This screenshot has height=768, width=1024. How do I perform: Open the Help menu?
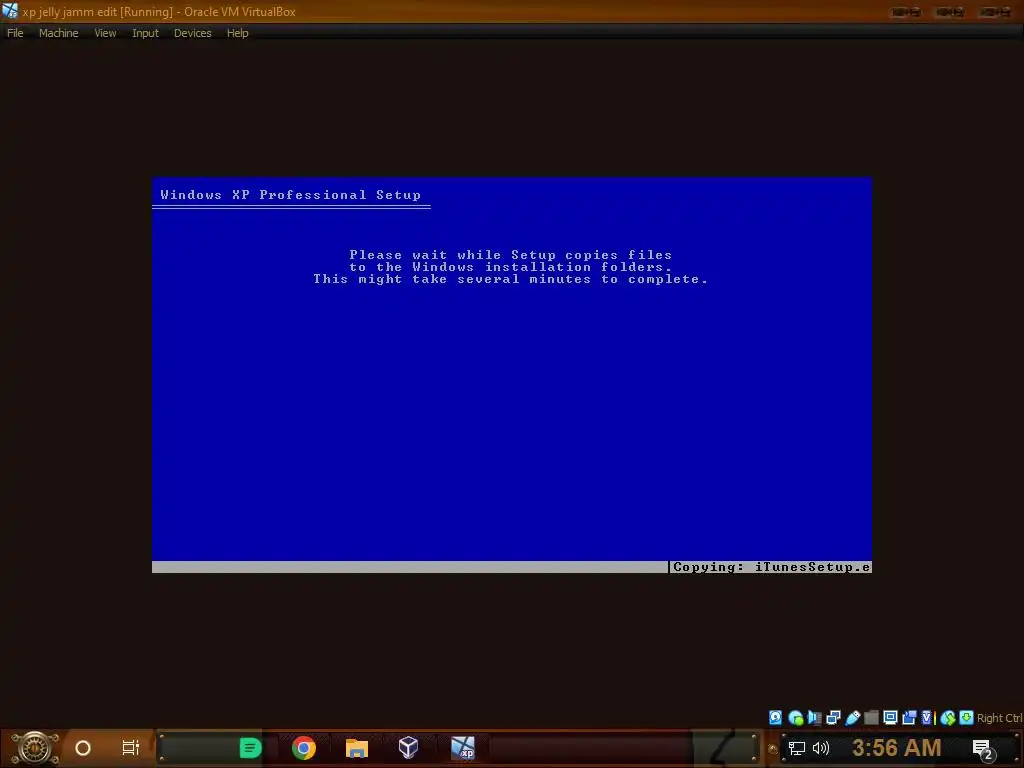[238, 33]
